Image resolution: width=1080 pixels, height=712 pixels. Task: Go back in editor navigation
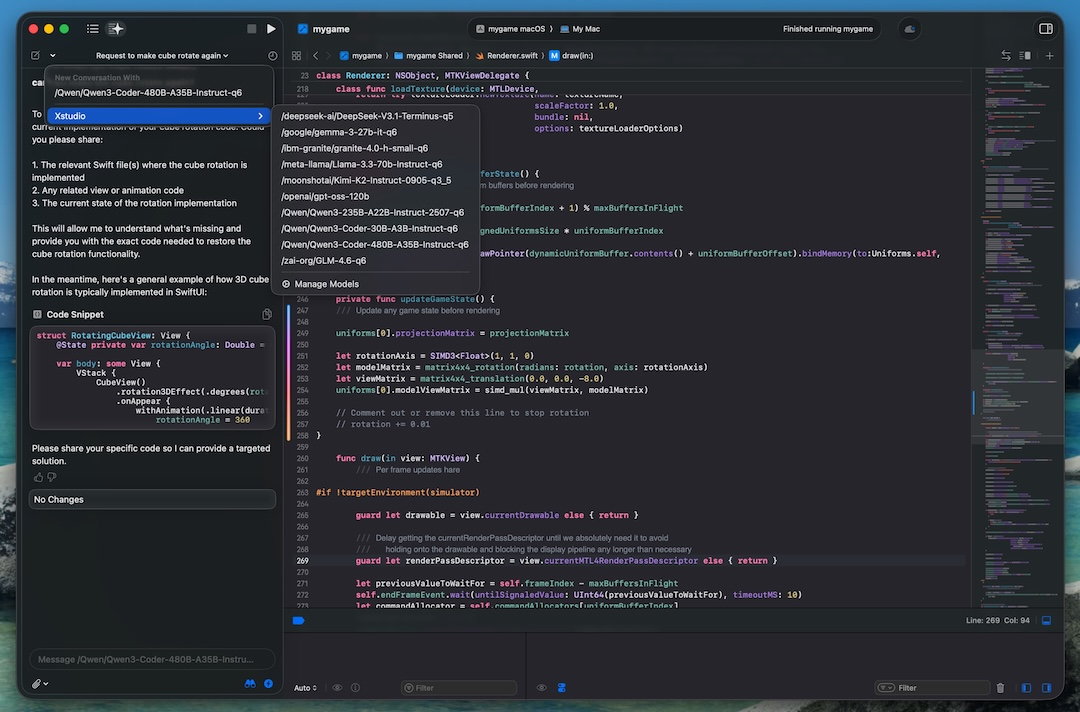click(315, 56)
